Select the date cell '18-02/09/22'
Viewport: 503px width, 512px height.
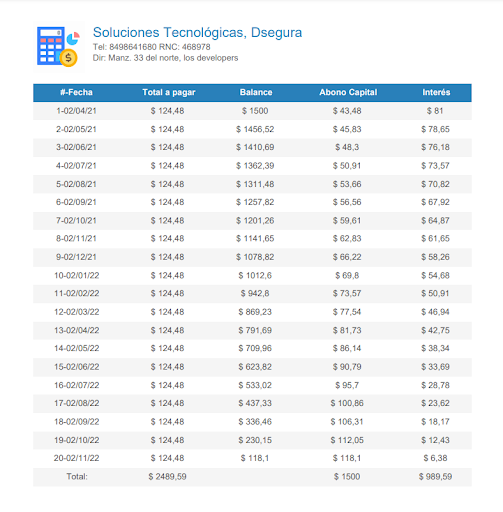(x=77, y=422)
